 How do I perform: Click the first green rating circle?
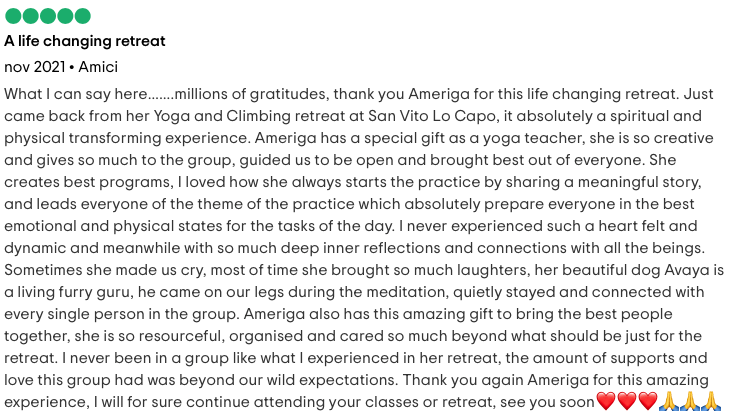13,16
